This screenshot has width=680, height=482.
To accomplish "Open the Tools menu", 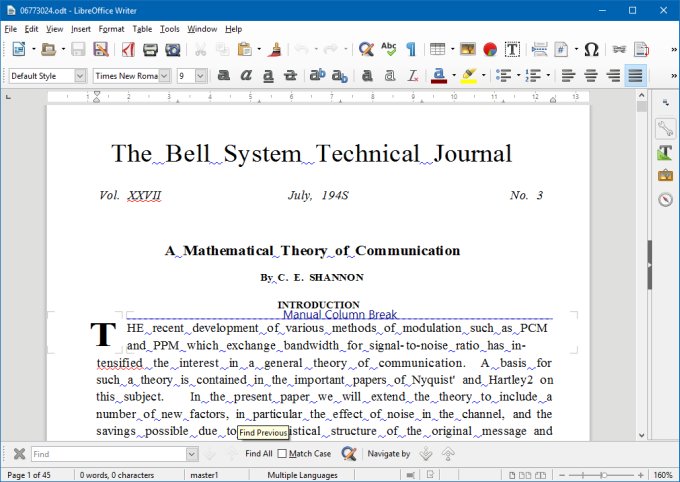I will [170, 29].
